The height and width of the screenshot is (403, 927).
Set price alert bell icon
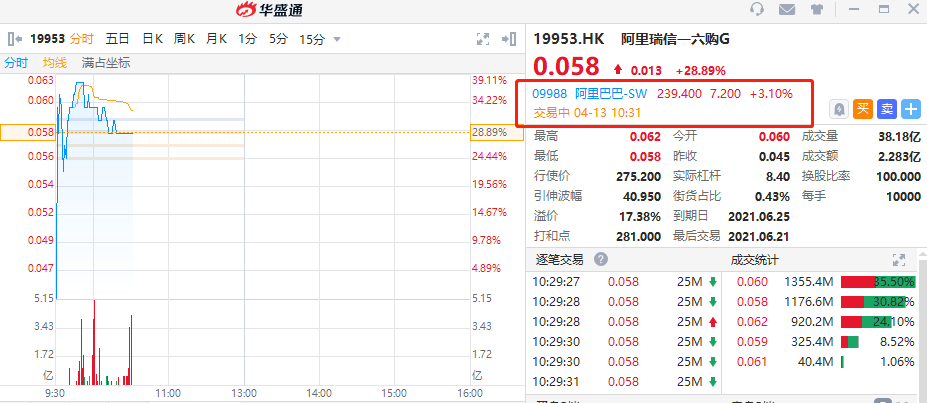[x=840, y=109]
